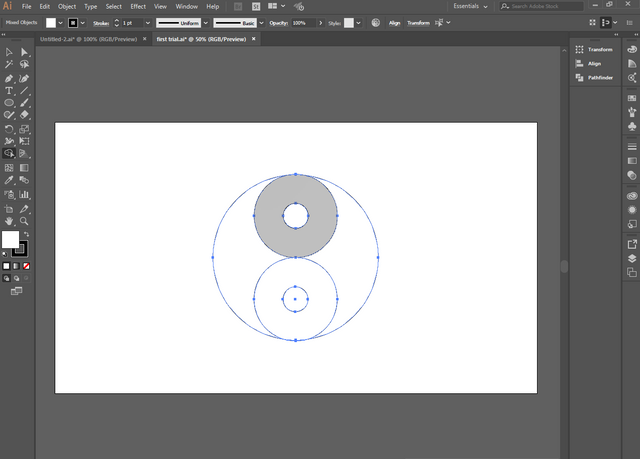Click the Align button in control bar
The image size is (640, 459).
(x=394, y=22)
